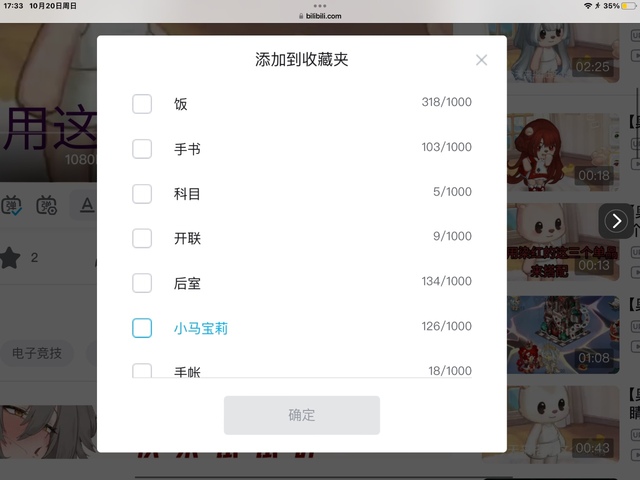Screen dimensions: 640x480
Task: Open the 01:08 recommended video thumbnail
Action: [x=563, y=335]
